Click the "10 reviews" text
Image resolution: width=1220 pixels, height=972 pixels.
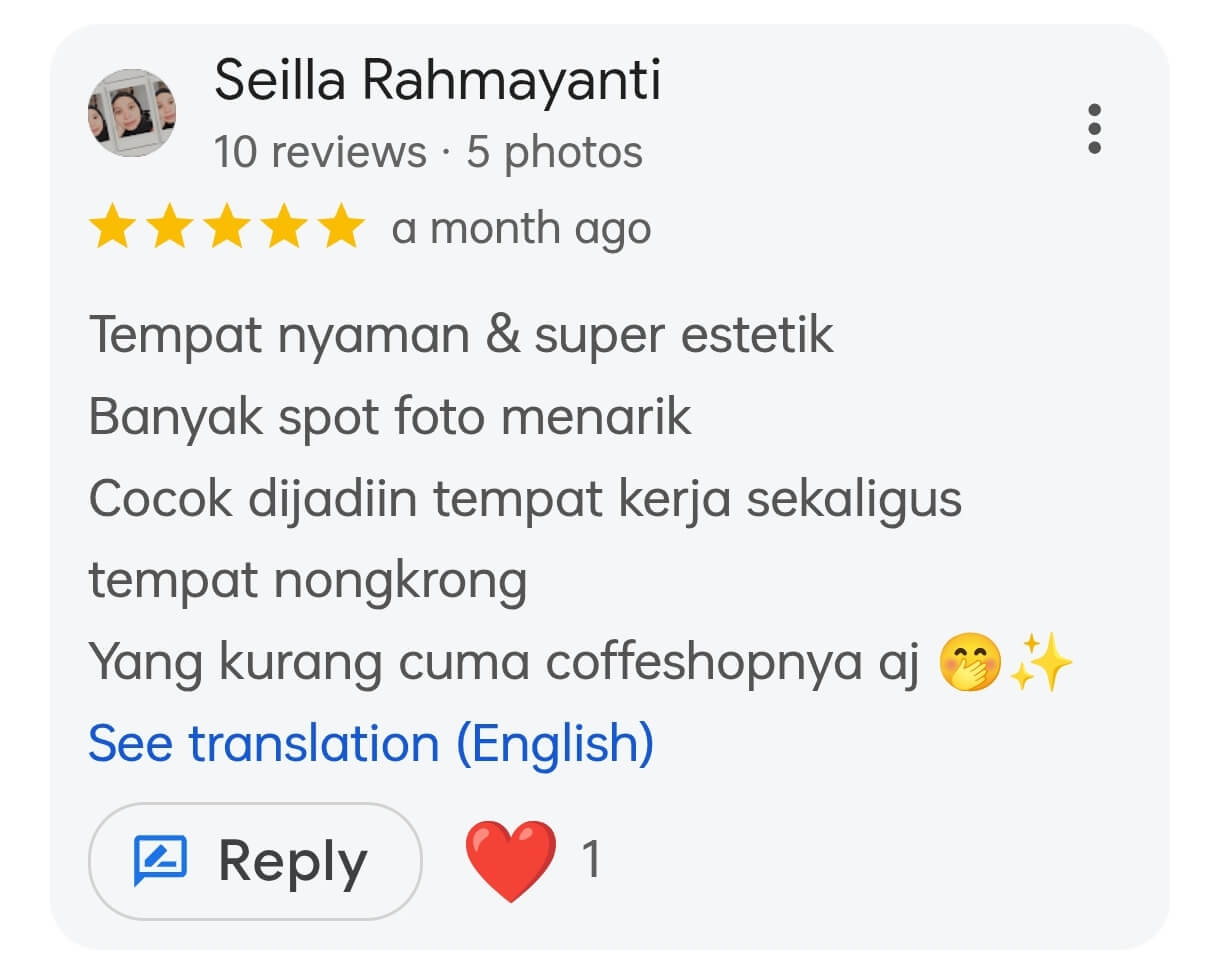320,152
